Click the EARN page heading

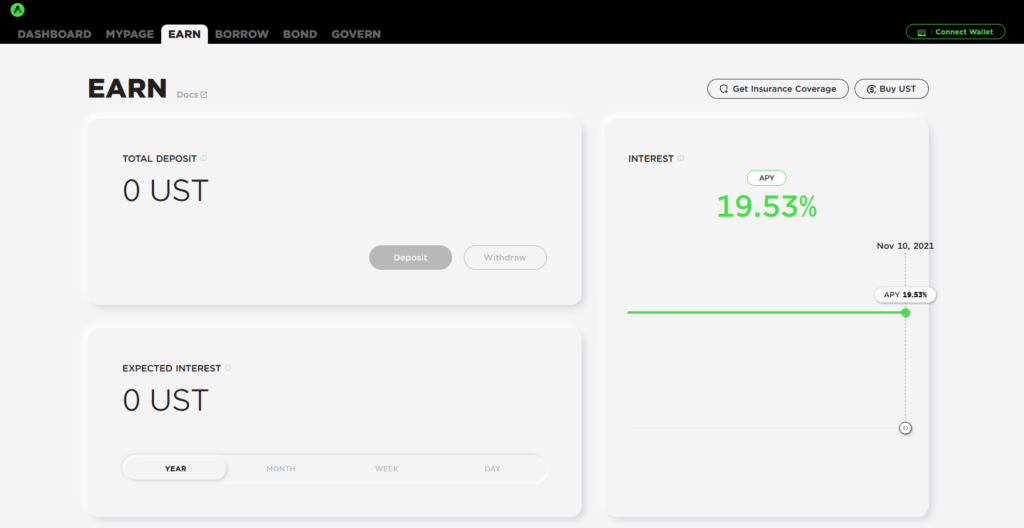click(x=127, y=89)
